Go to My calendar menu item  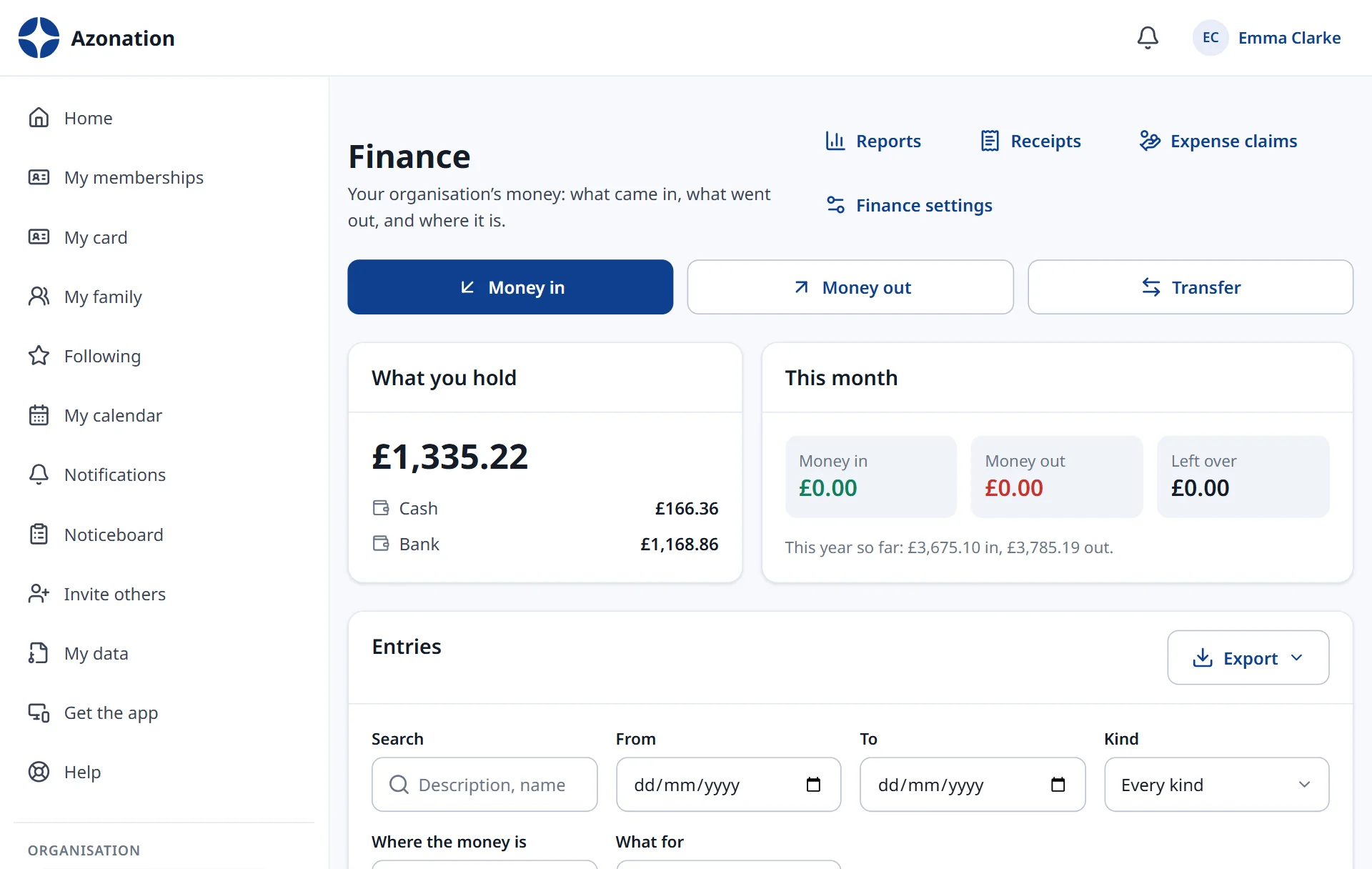(164, 415)
